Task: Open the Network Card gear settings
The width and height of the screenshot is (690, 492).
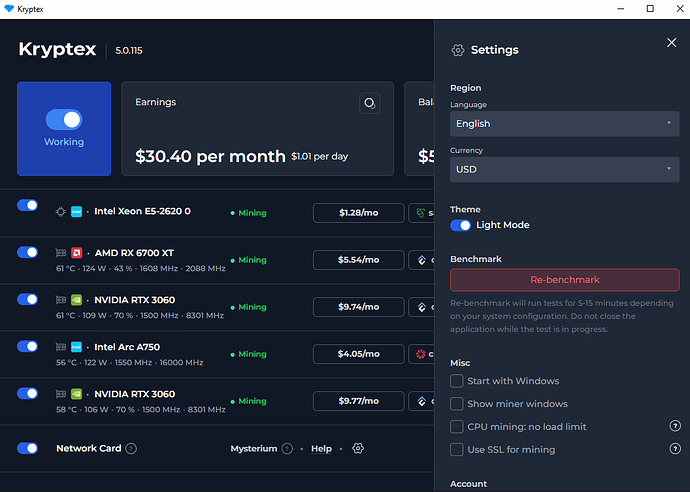Action: [x=358, y=448]
